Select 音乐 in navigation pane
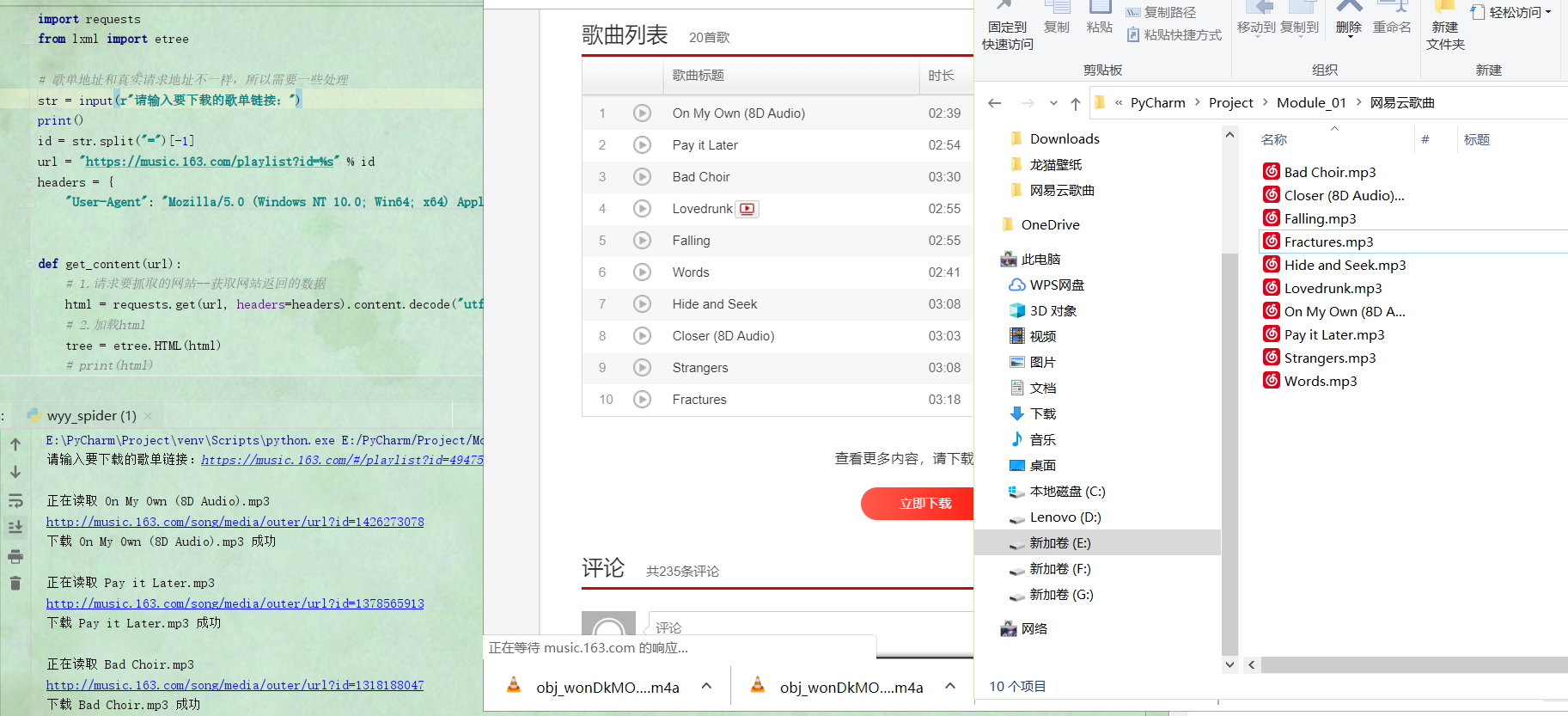This screenshot has width=1568, height=716. point(1042,440)
